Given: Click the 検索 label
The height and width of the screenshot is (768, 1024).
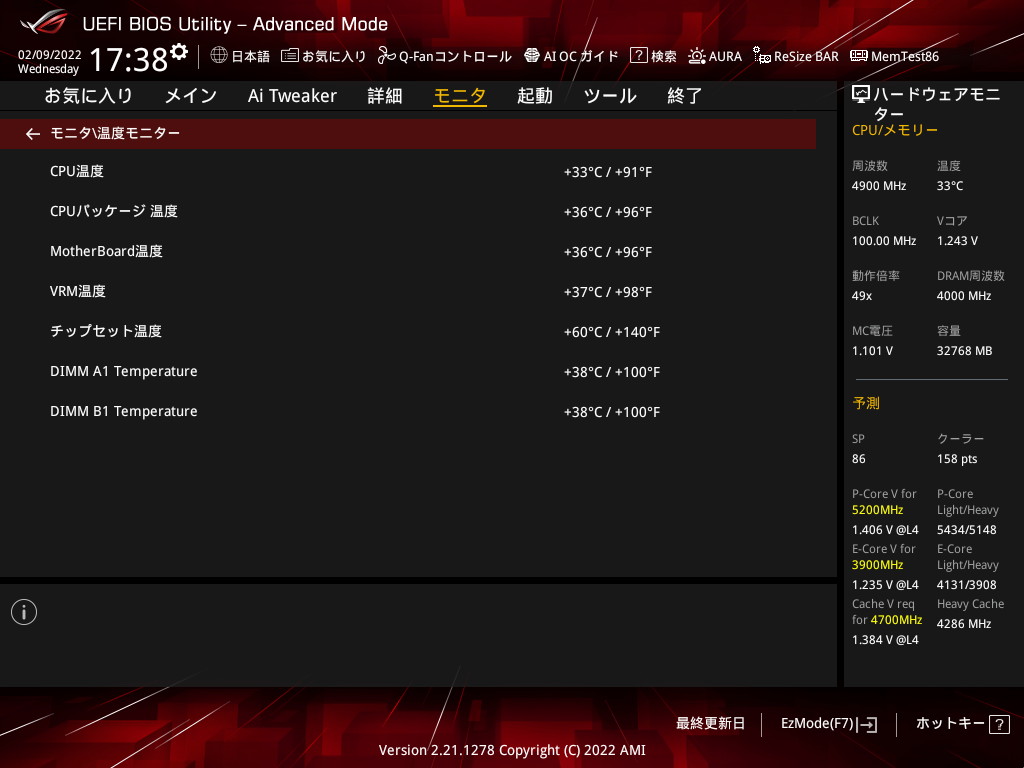Looking at the screenshot, I should 664,56.
